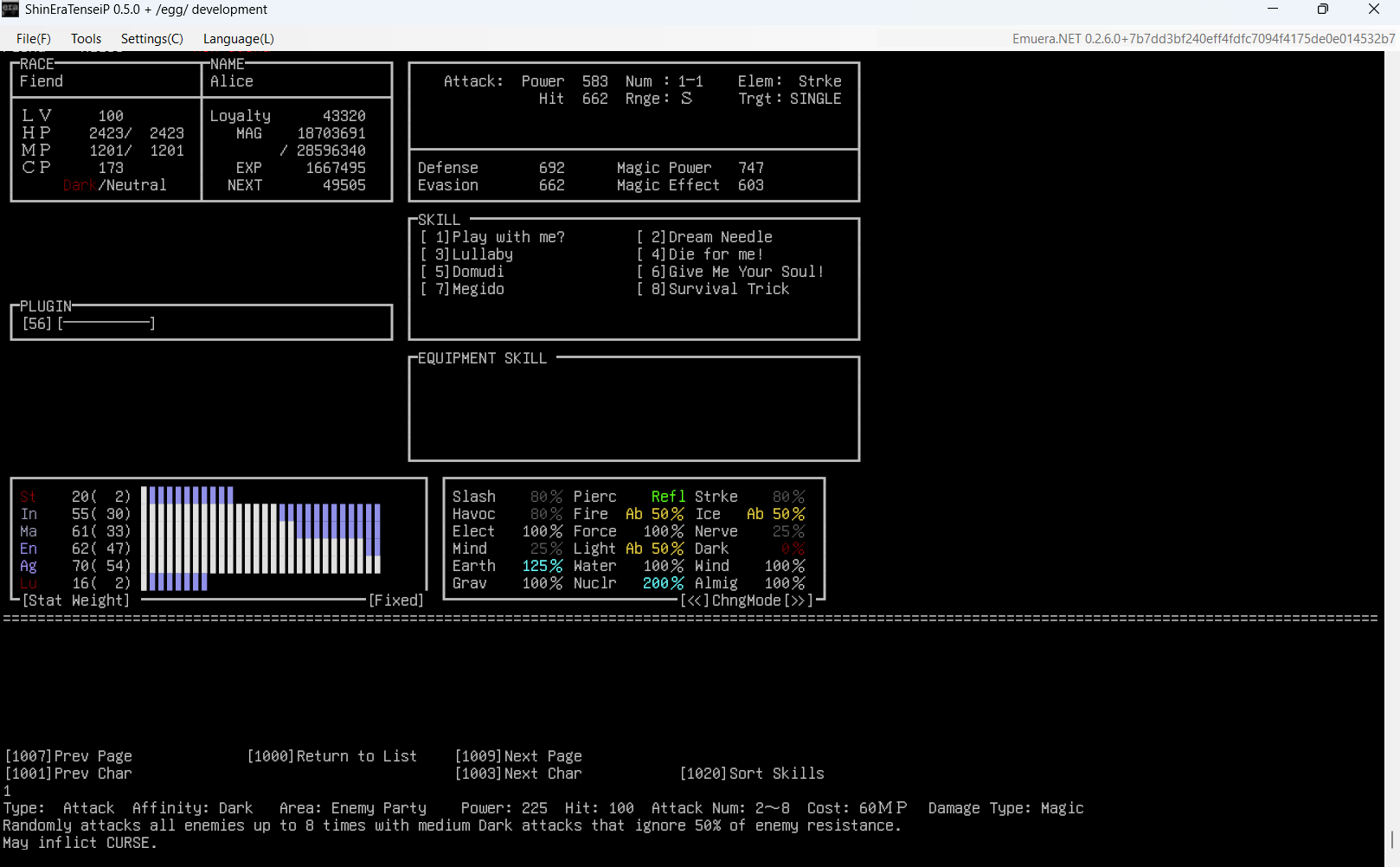This screenshot has height=867, width=1400.
Task: Click the Pierc Refl resistance entry
Action: coord(629,497)
